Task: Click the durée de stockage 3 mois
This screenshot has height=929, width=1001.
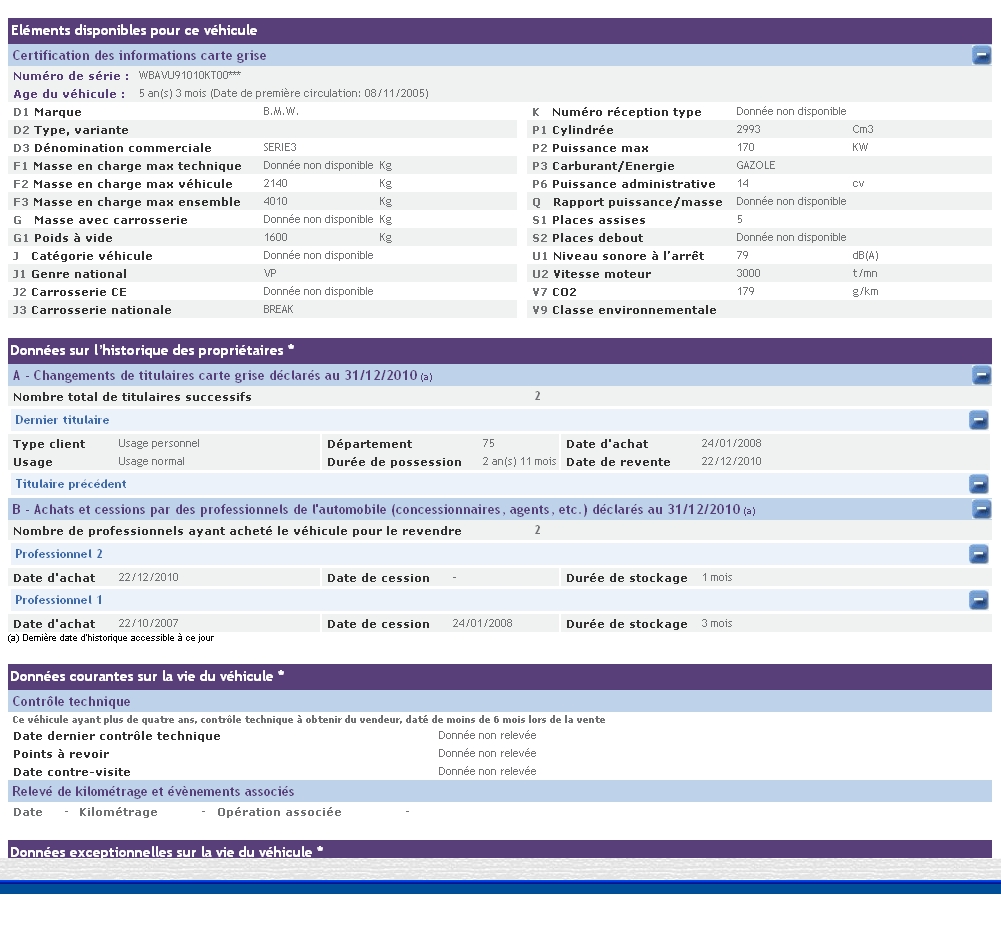Action: pyautogui.click(x=717, y=623)
